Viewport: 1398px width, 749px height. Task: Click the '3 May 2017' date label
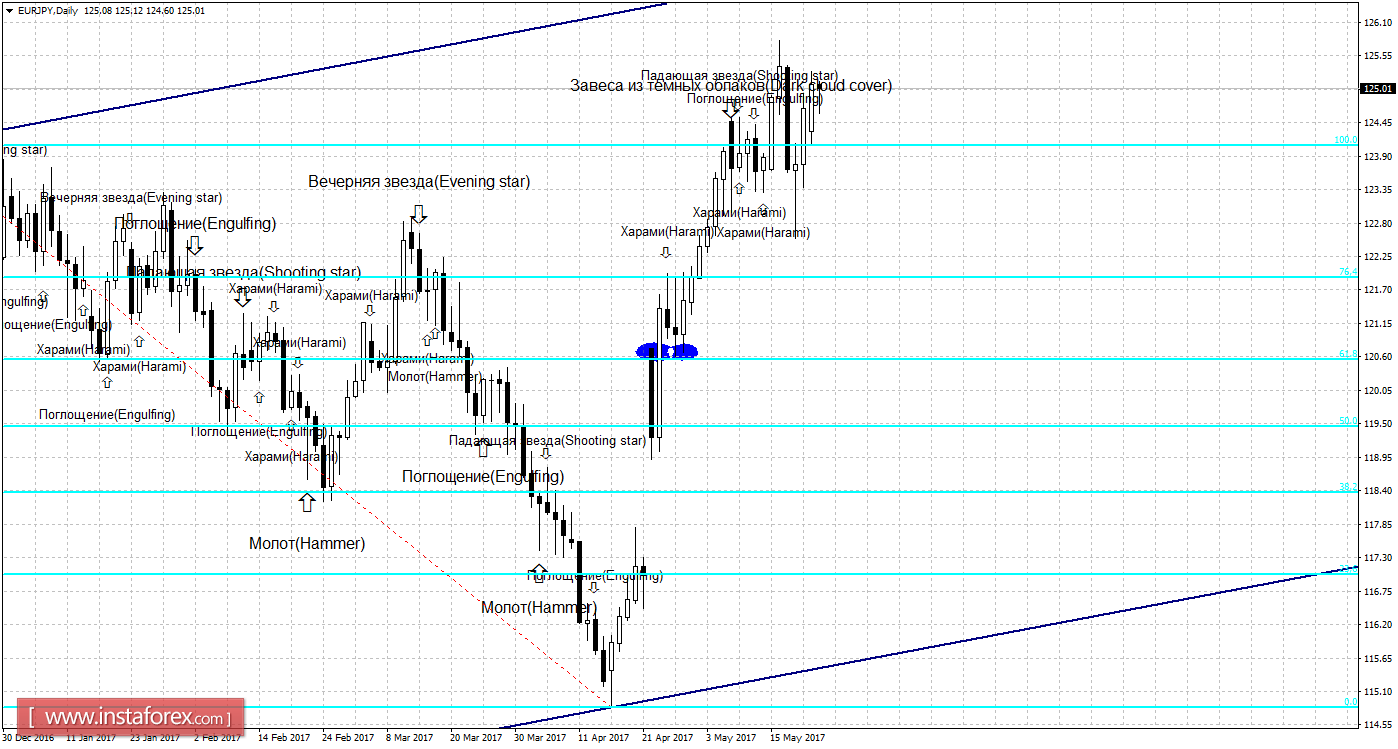tap(733, 738)
